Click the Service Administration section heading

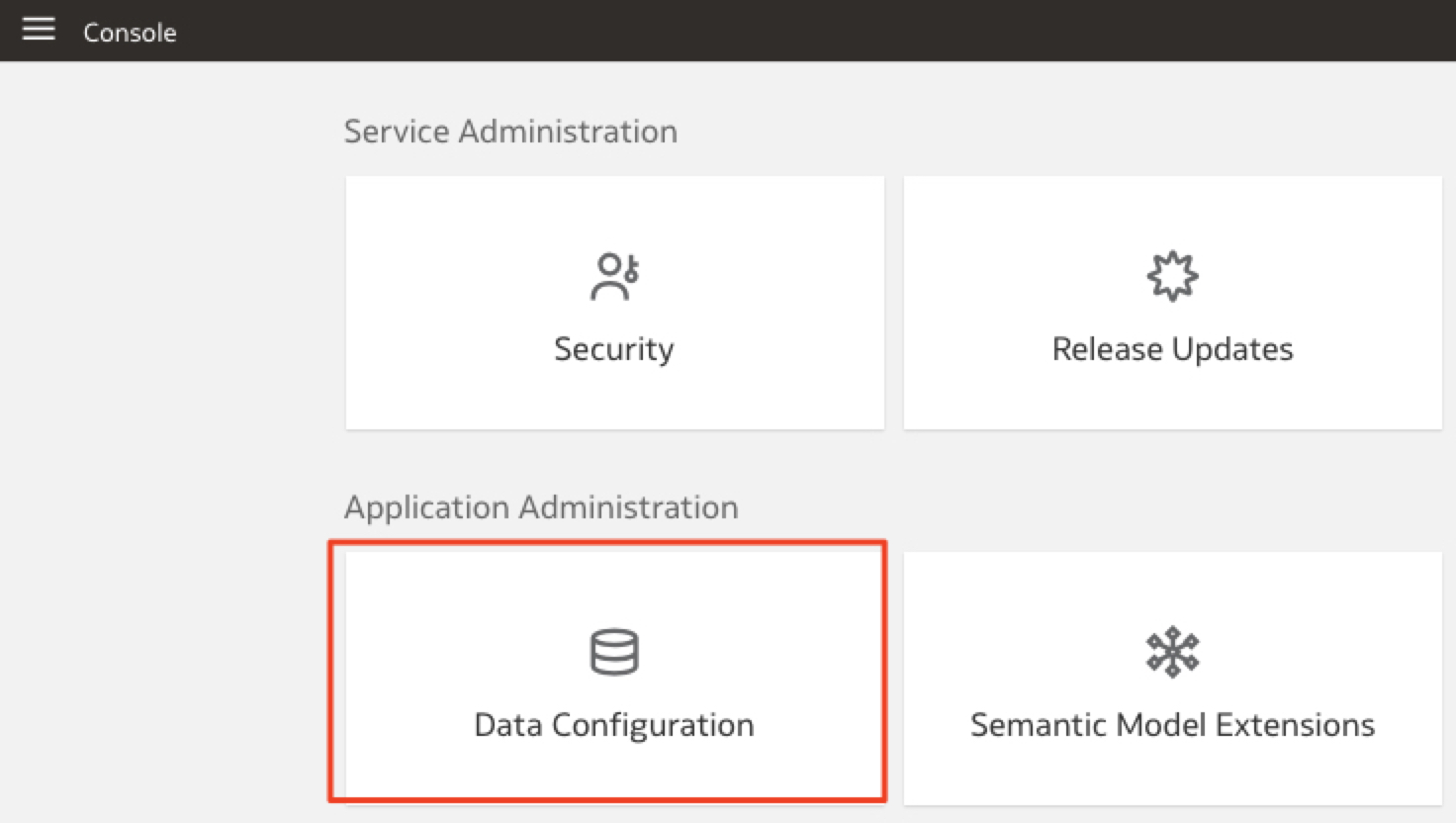510,132
